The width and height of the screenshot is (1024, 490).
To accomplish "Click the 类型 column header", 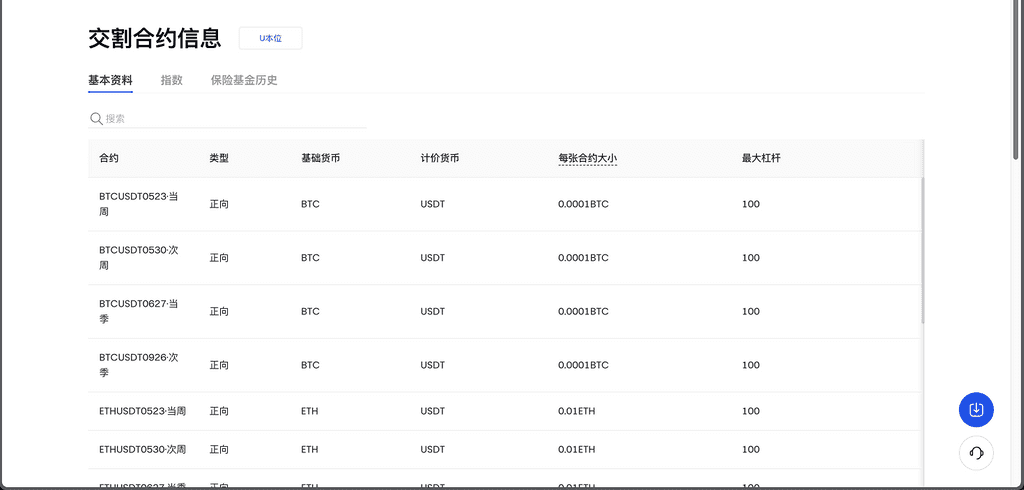I will (219, 159).
